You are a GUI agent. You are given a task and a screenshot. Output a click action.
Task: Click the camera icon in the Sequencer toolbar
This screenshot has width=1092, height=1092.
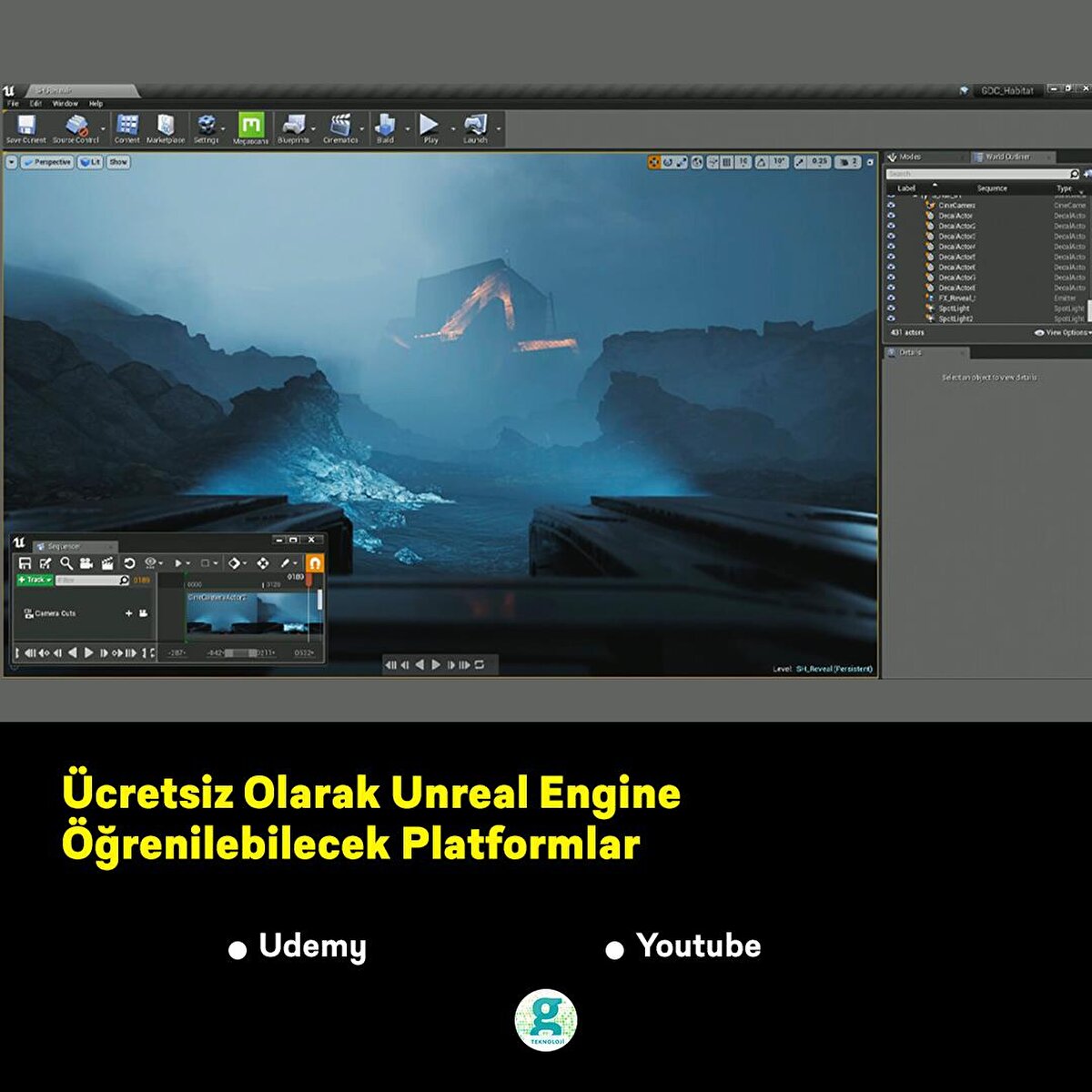tap(85, 561)
